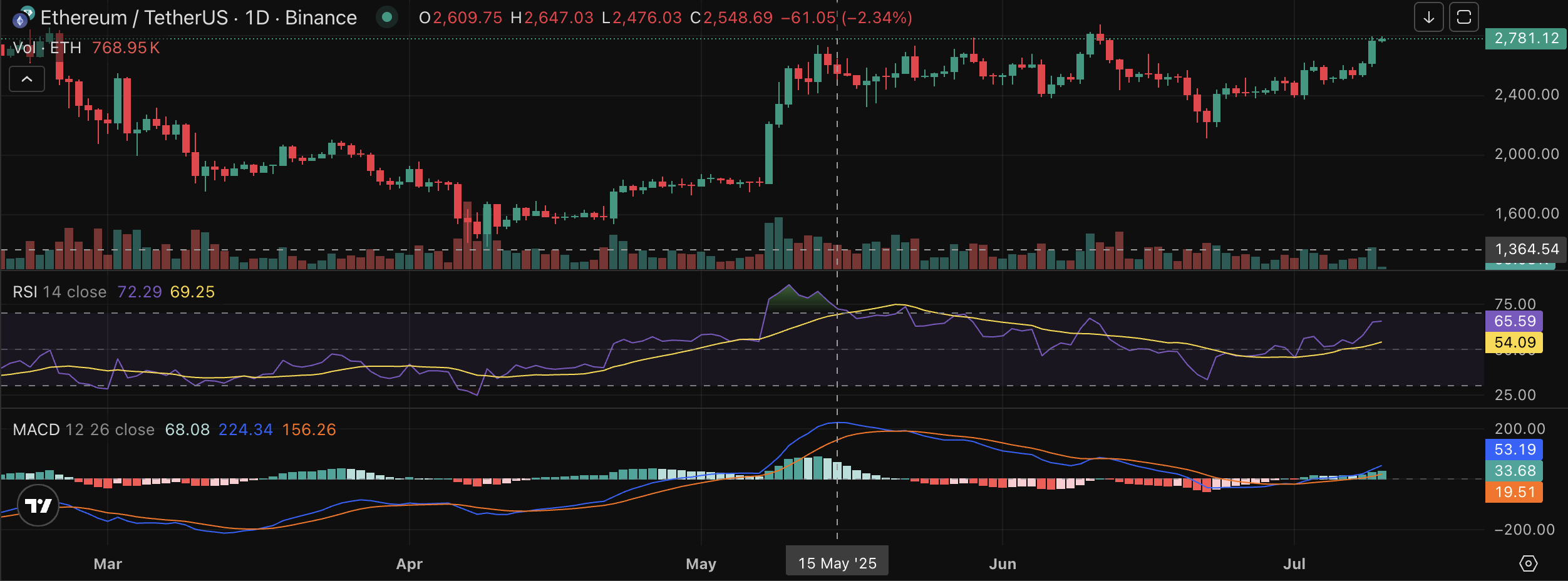Click the download snapshot arrow icon
The height and width of the screenshot is (581, 1568).
click(x=1428, y=18)
